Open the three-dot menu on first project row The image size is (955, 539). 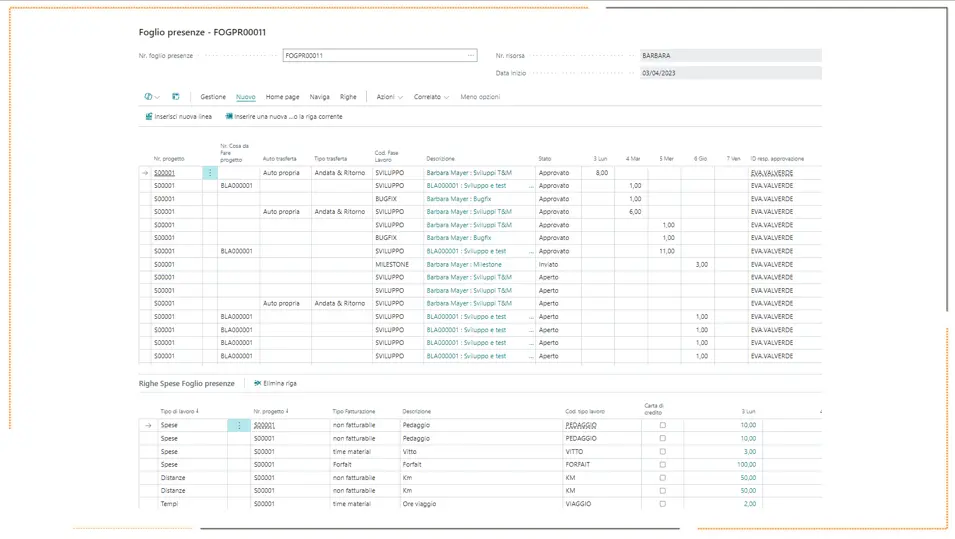coord(210,173)
